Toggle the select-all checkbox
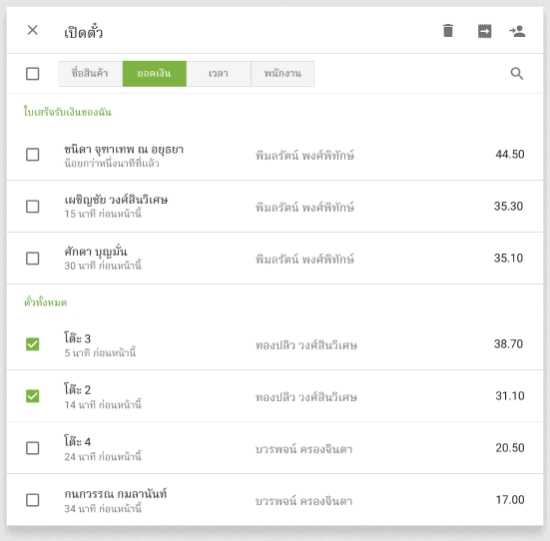The width and height of the screenshot is (550, 541). pos(33,74)
